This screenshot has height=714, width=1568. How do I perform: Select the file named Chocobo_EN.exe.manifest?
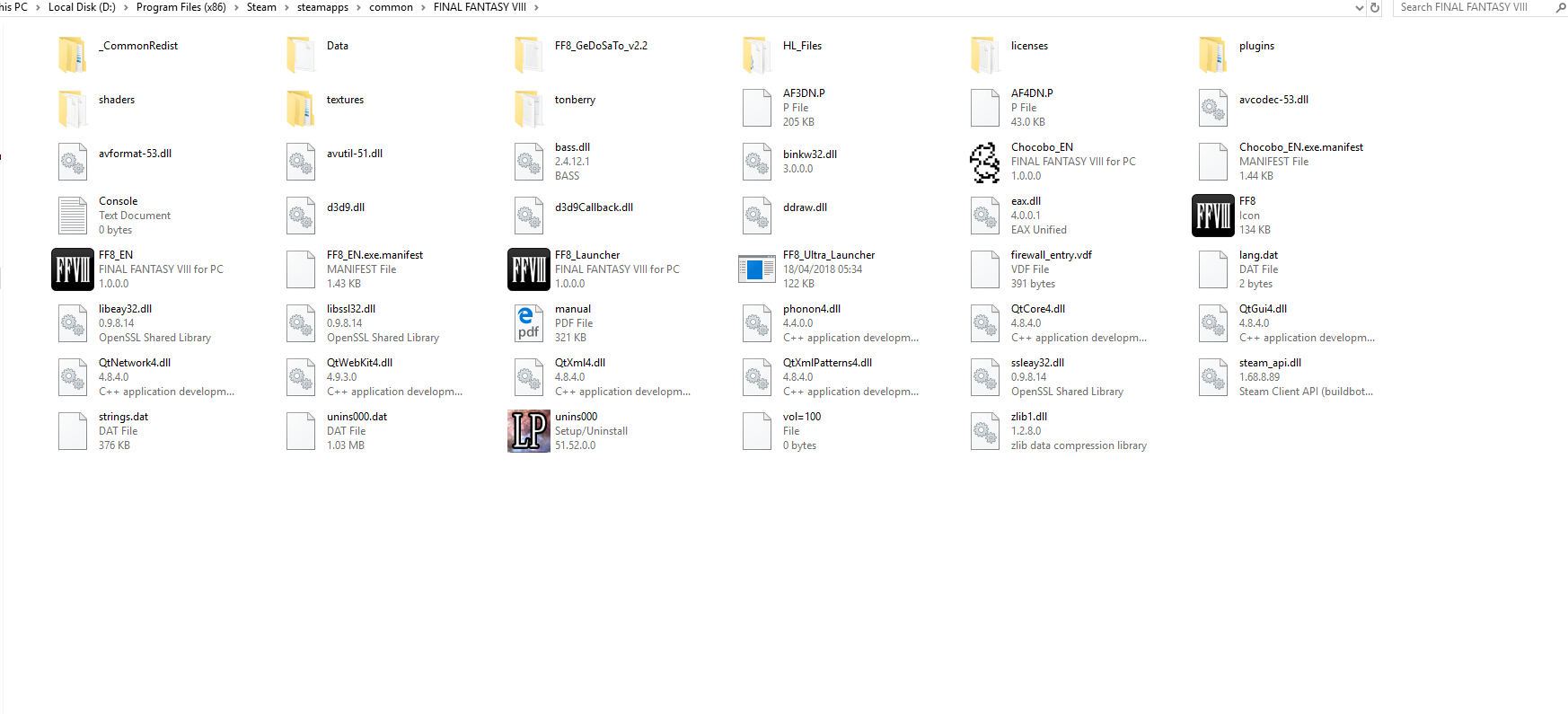pyautogui.click(x=1301, y=147)
